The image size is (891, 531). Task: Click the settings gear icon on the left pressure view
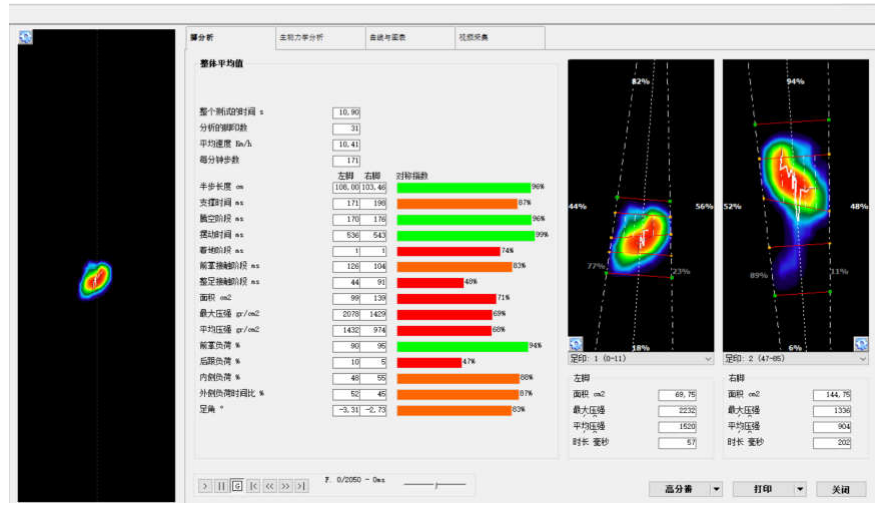tap(26, 37)
